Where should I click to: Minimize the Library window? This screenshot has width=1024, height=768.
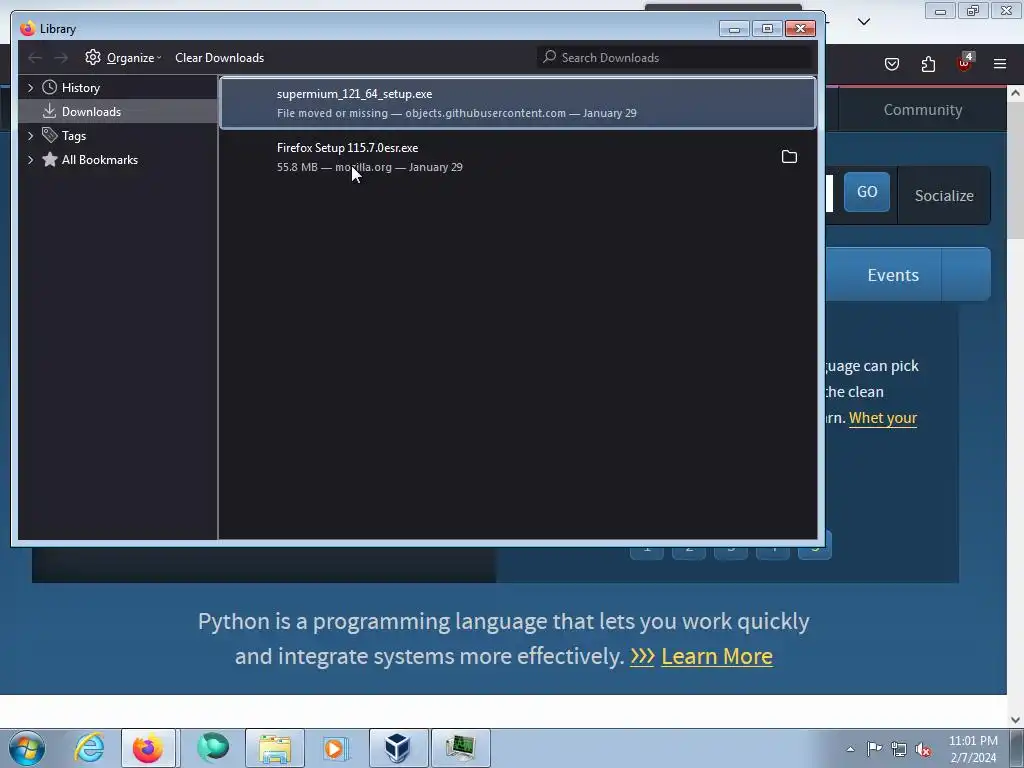pyautogui.click(x=734, y=29)
